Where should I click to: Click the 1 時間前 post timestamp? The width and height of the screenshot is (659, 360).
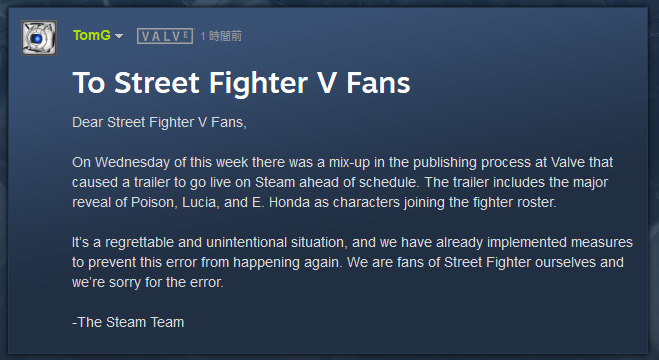[221, 36]
